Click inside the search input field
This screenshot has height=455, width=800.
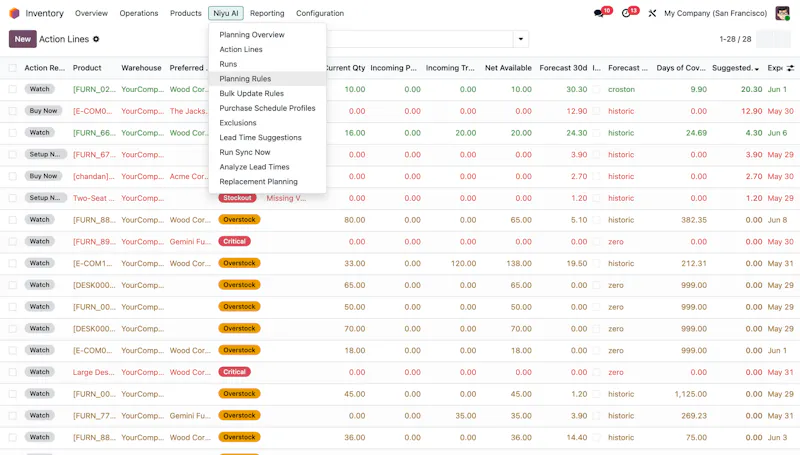click(x=419, y=39)
